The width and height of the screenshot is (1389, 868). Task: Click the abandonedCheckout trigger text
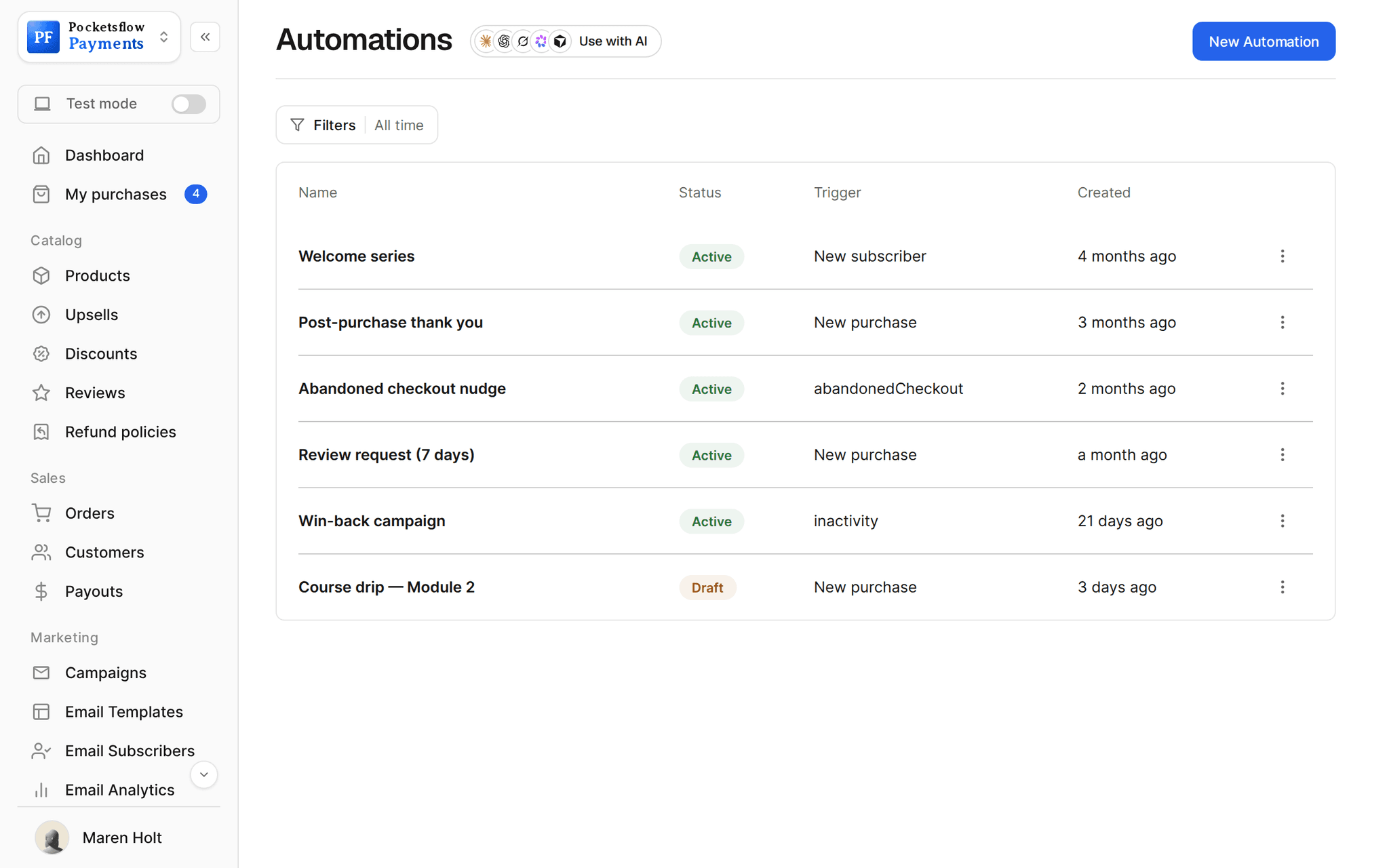888,389
